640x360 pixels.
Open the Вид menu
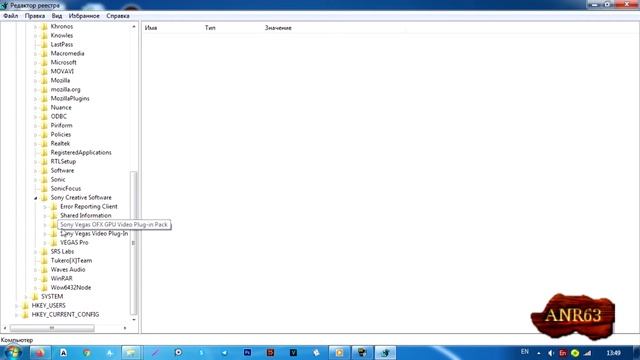click(x=57, y=16)
